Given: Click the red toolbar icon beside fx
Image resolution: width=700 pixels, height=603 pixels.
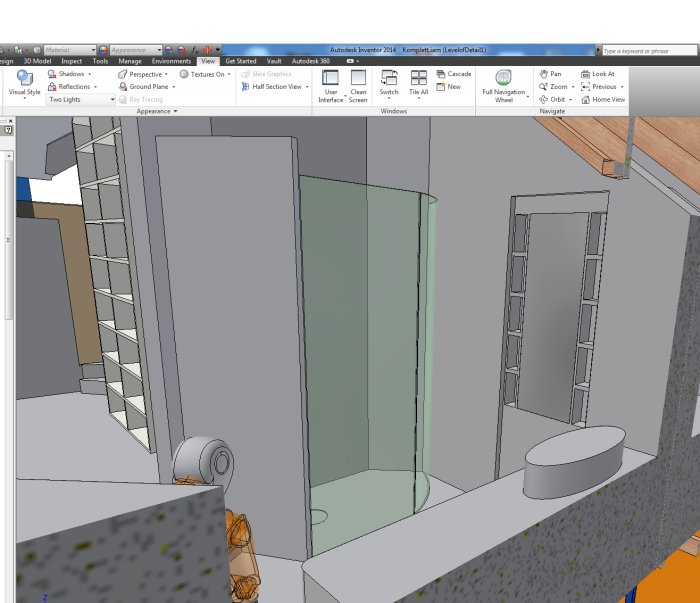Looking at the screenshot, I should click(x=207, y=50).
